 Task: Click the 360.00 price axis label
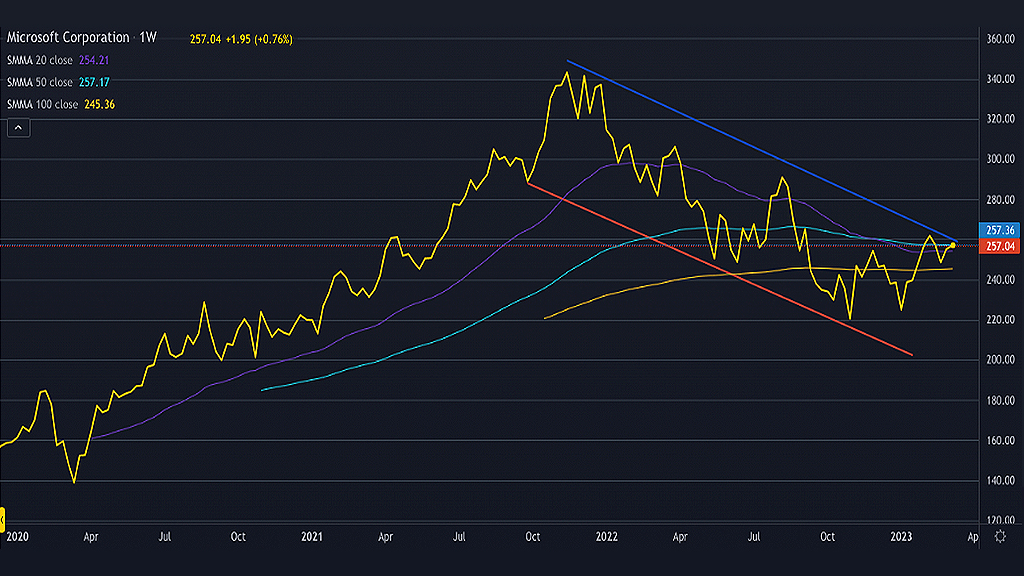pos(1000,39)
